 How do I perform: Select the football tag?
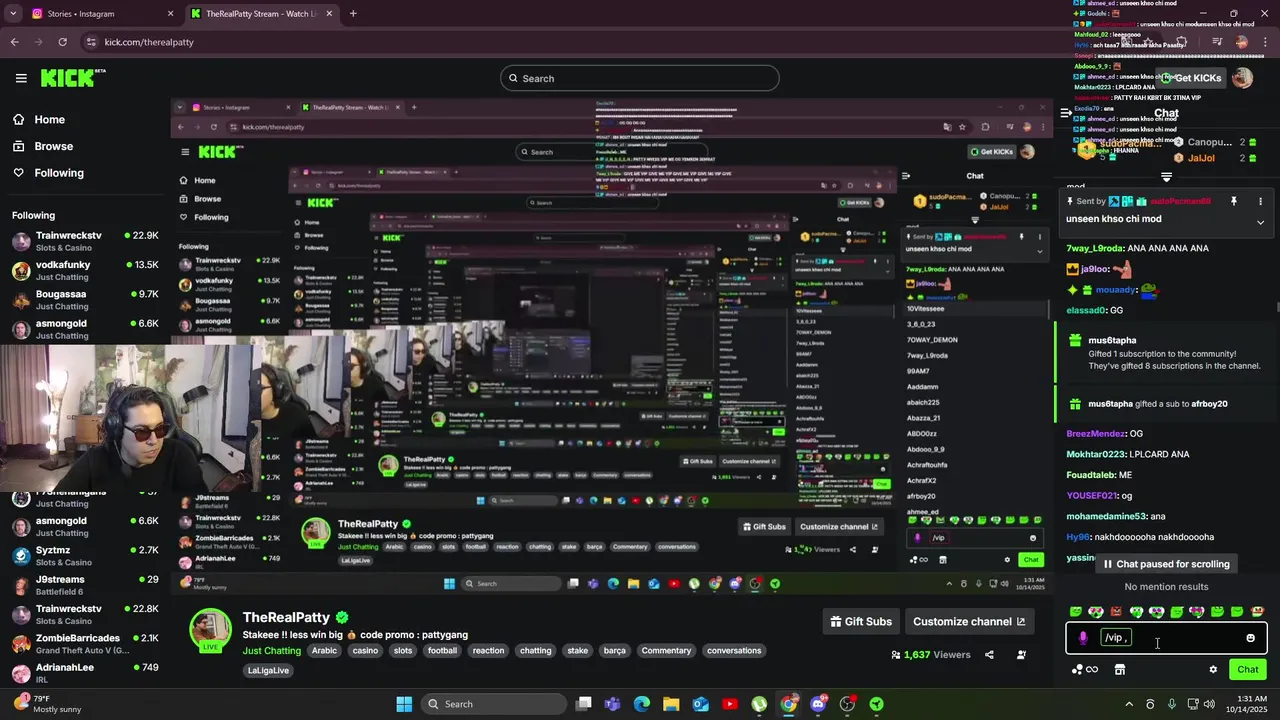click(442, 650)
